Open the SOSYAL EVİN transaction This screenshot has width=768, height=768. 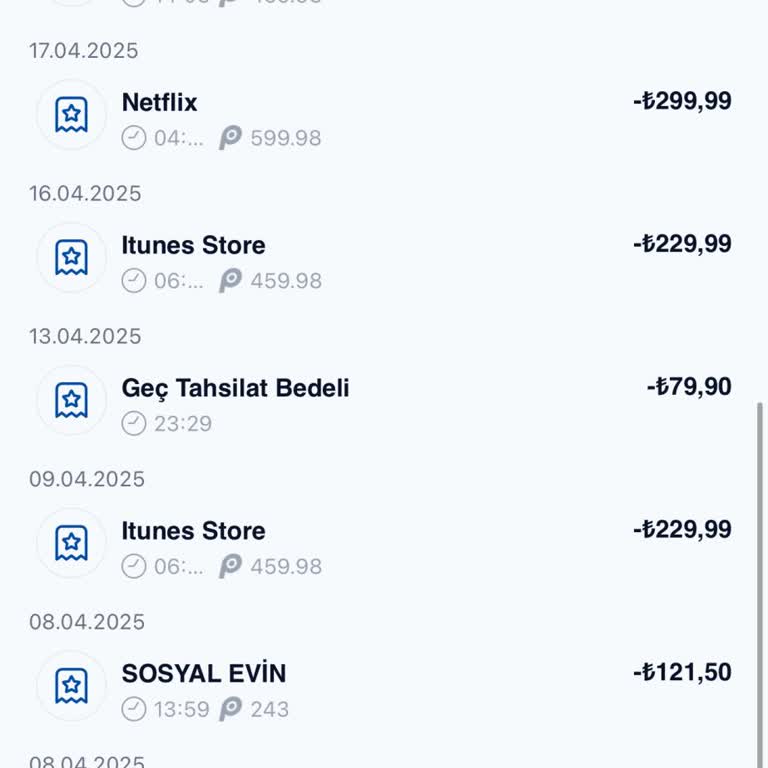[204, 674]
